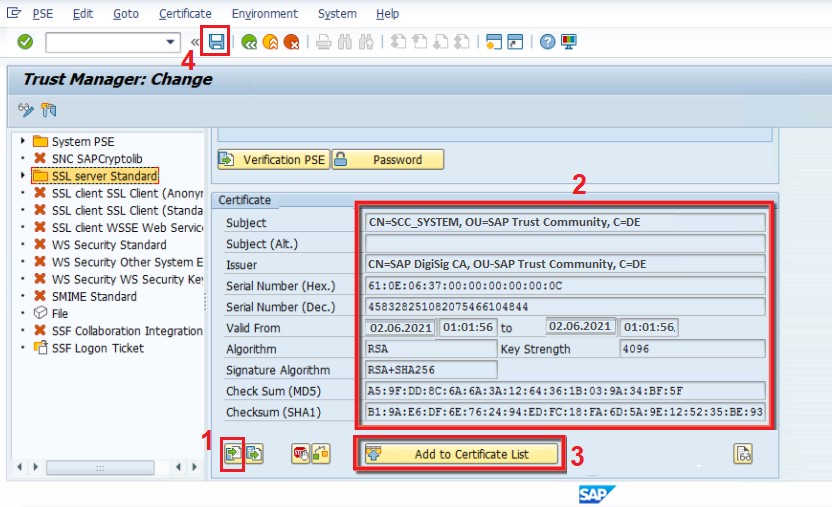Click tree scroll left arrow
The width and height of the screenshot is (832, 507).
pyautogui.click(x=20, y=467)
